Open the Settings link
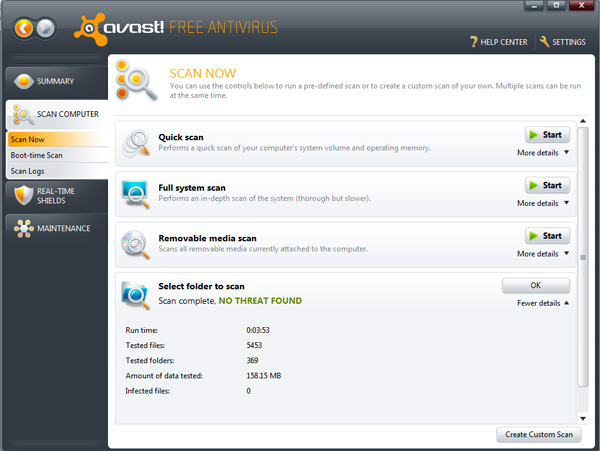 [x=562, y=42]
